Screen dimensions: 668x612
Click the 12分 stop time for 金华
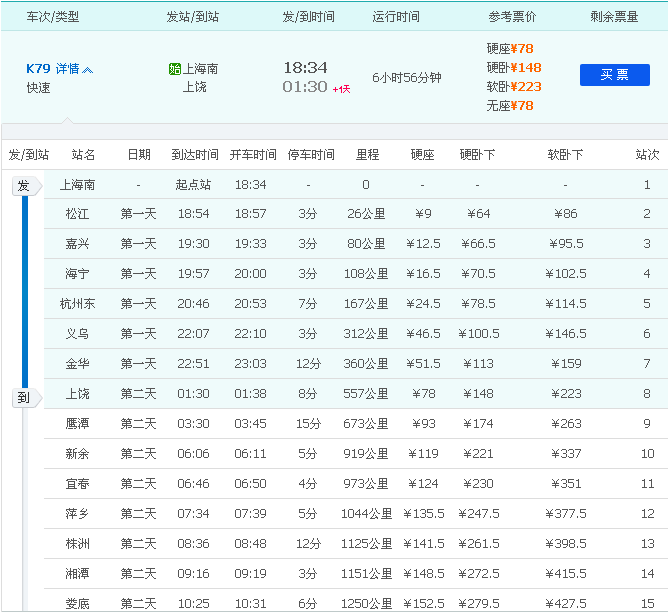point(308,363)
